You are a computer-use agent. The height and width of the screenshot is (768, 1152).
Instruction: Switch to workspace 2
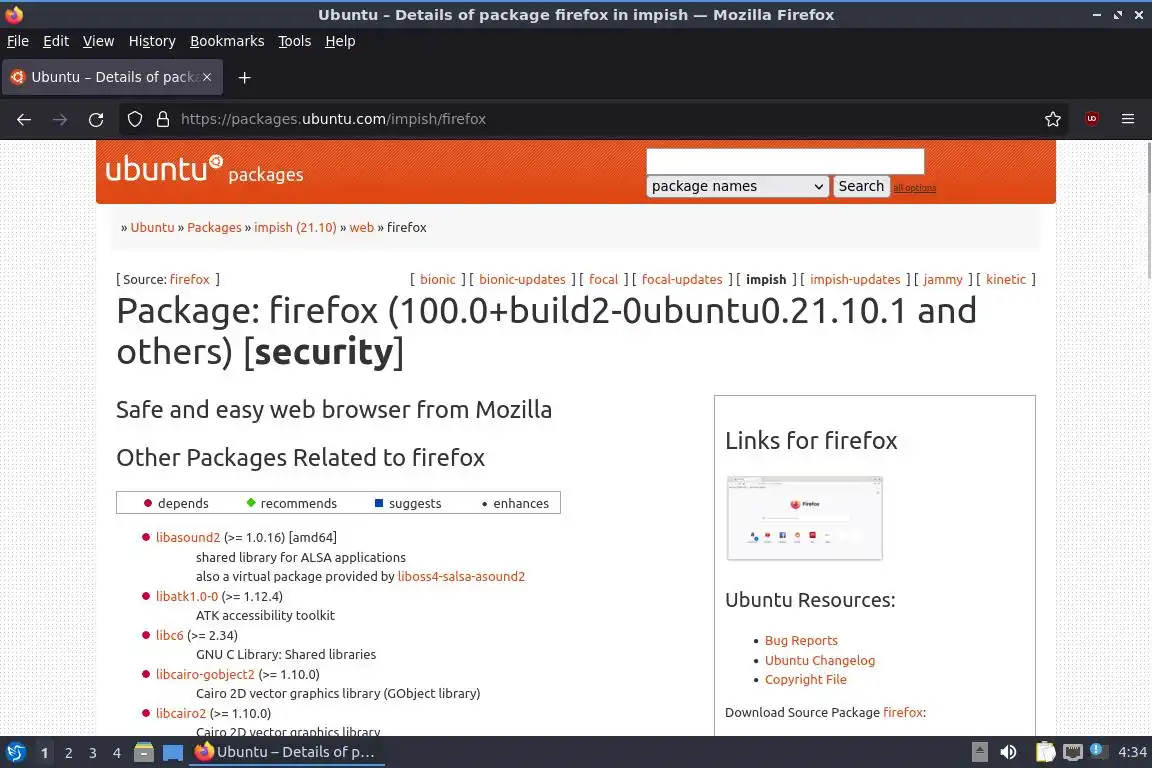68,753
